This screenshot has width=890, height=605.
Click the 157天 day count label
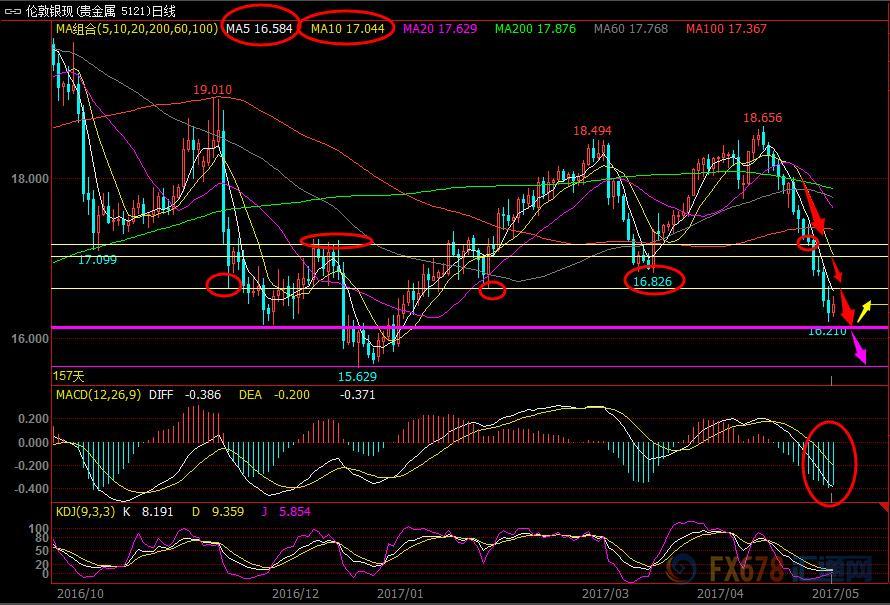point(70,376)
